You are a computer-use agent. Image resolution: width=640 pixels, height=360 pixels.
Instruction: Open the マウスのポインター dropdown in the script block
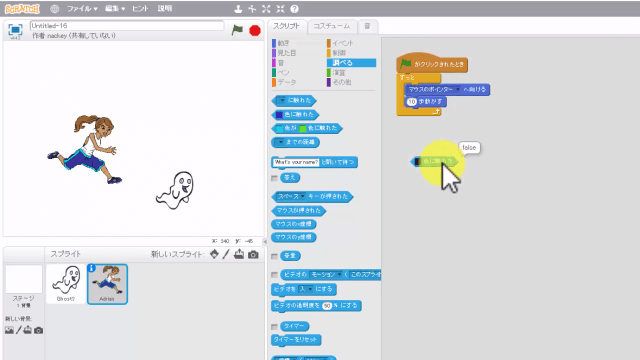(x=458, y=89)
